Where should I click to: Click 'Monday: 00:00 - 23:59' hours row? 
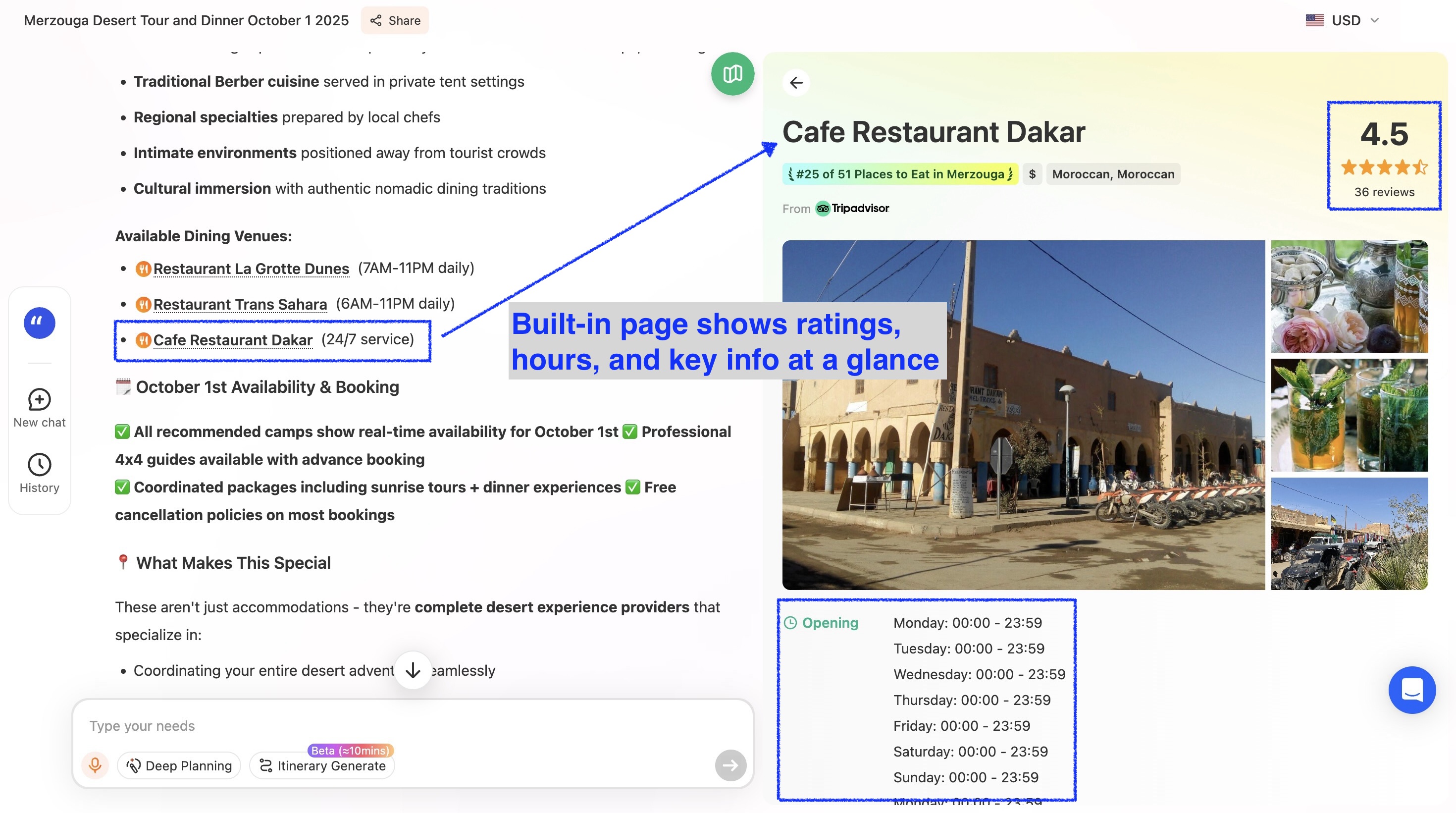pyautogui.click(x=967, y=622)
